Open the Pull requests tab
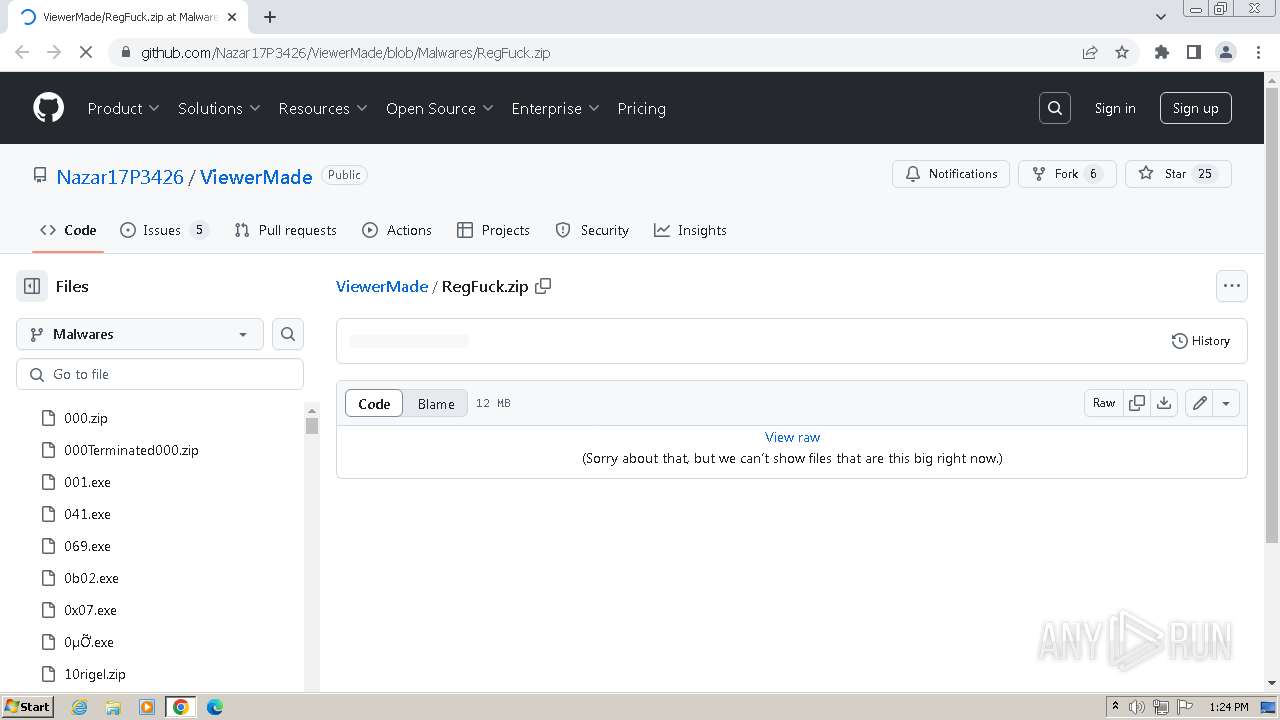The width and height of the screenshot is (1280, 720). [285, 230]
